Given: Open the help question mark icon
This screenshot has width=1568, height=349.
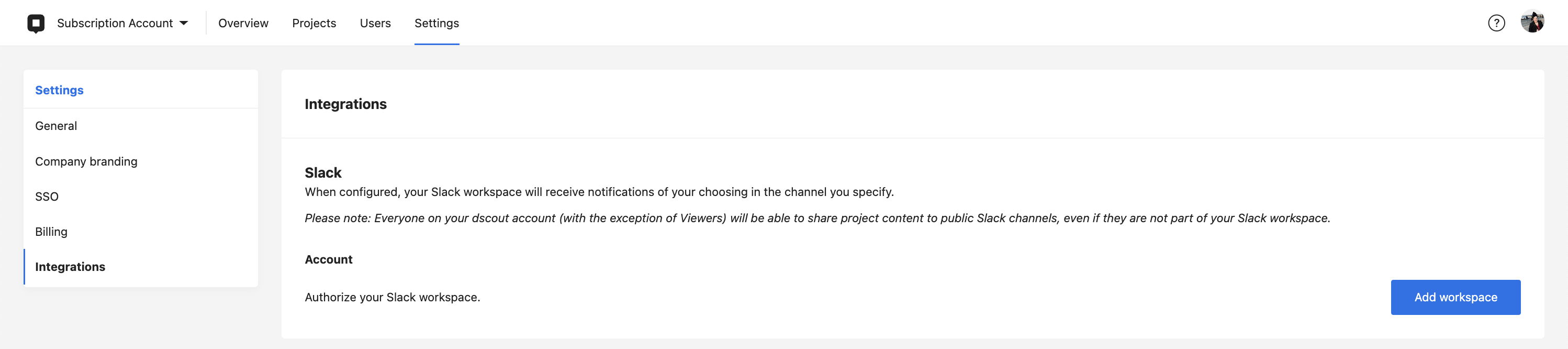Looking at the screenshot, I should (x=1496, y=23).
